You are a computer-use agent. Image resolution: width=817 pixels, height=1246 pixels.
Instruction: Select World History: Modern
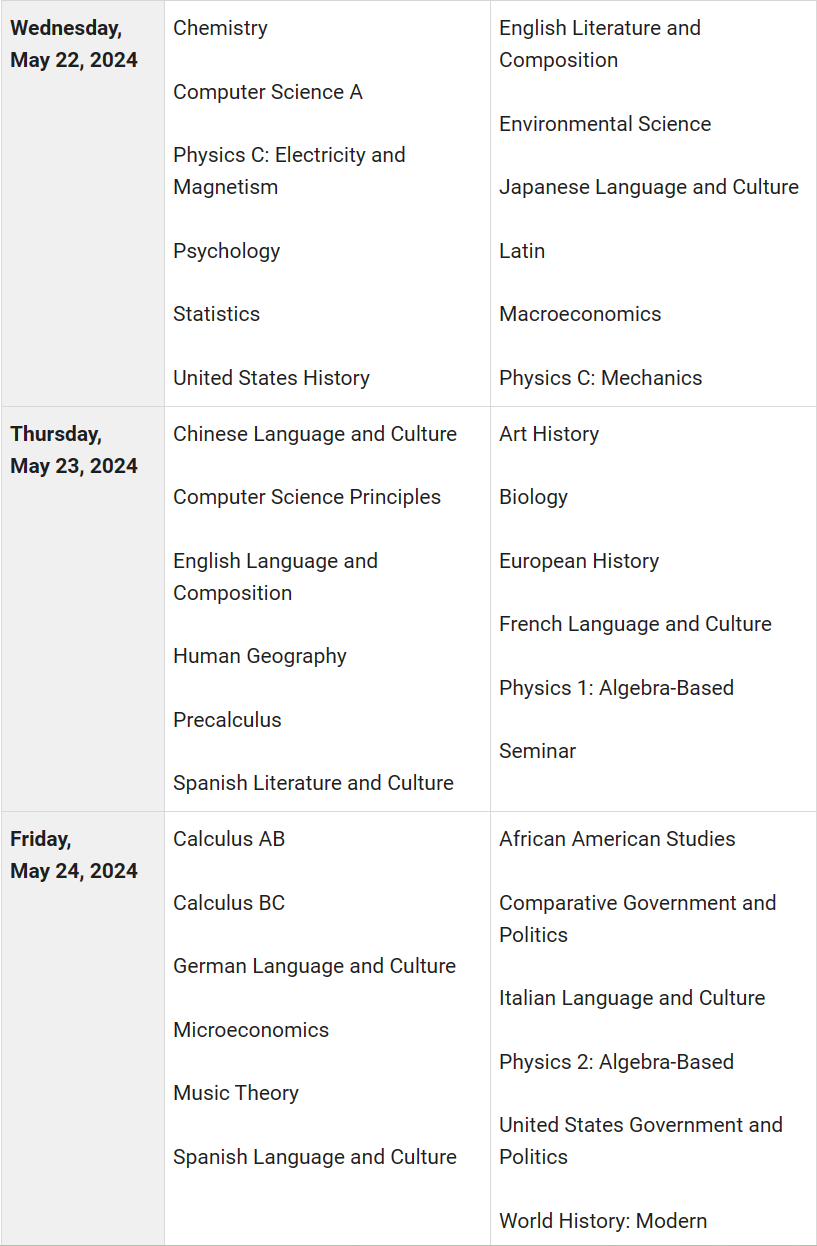(603, 1221)
